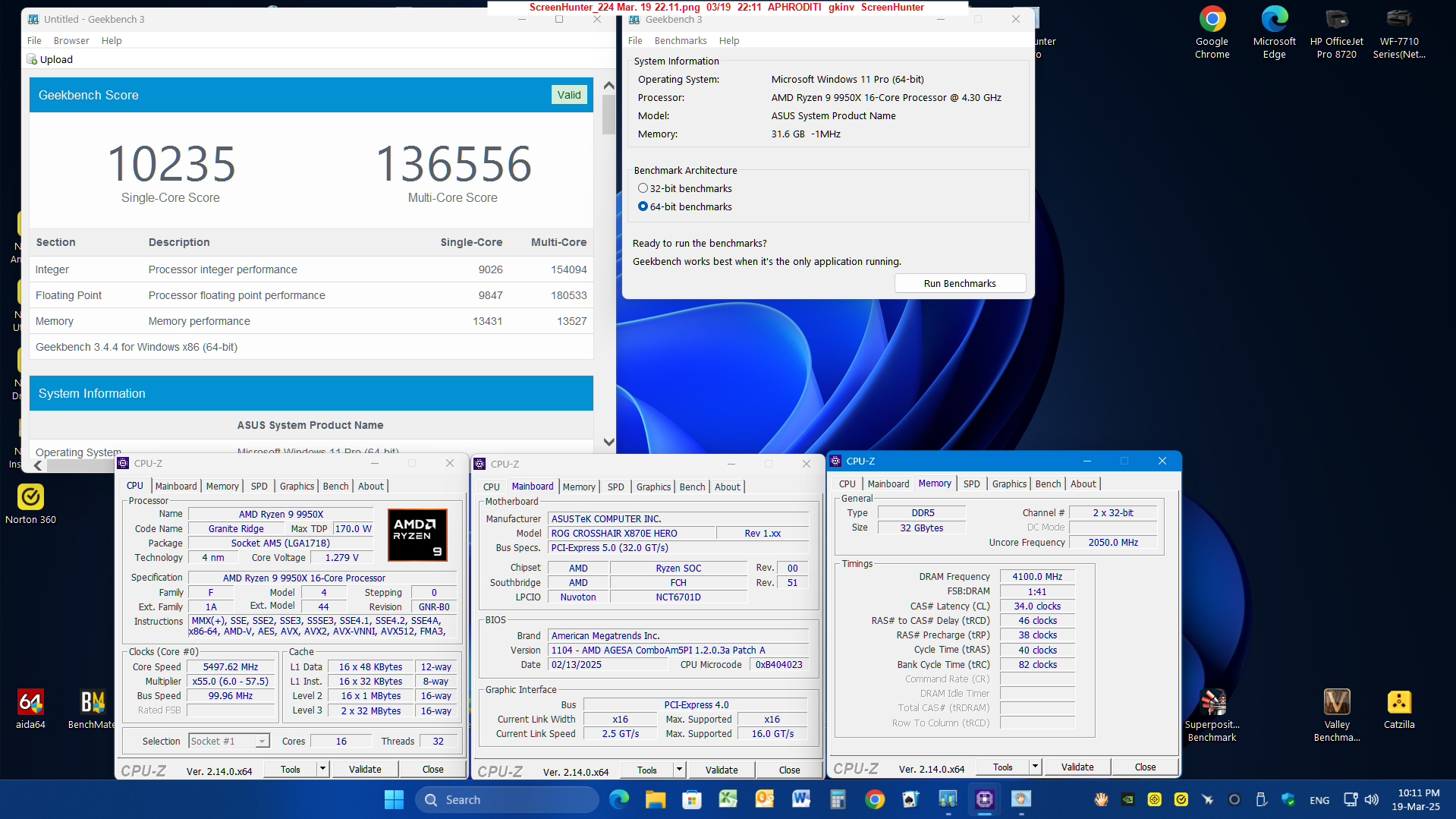
Task: Switch to SPD tab in Memory CPU-Z window
Action: point(971,484)
